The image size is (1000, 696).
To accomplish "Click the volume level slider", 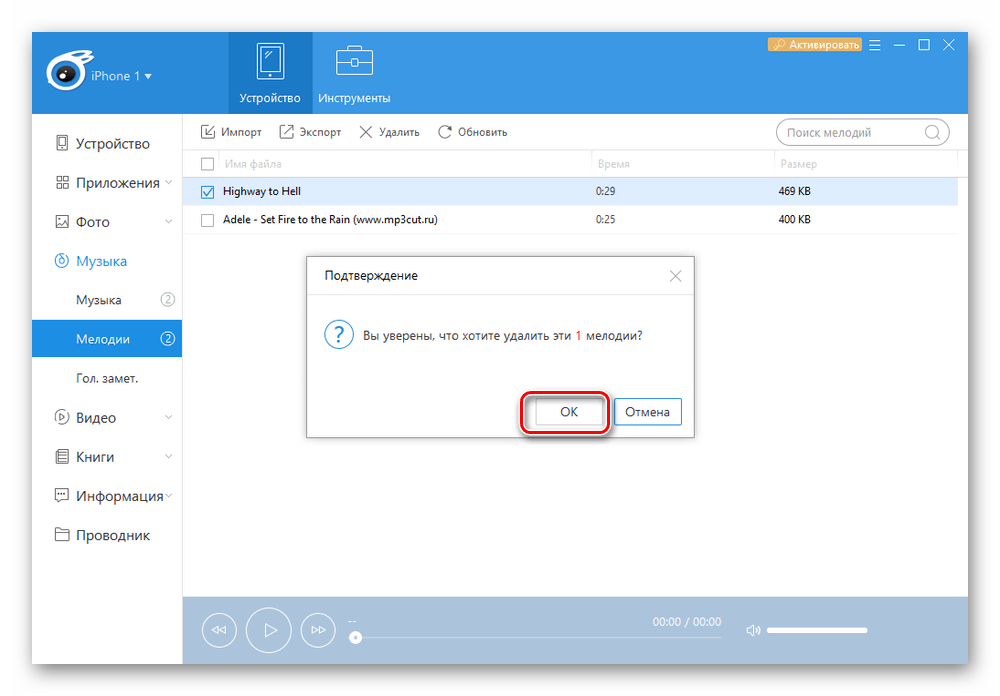I will [x=817, y=630].
